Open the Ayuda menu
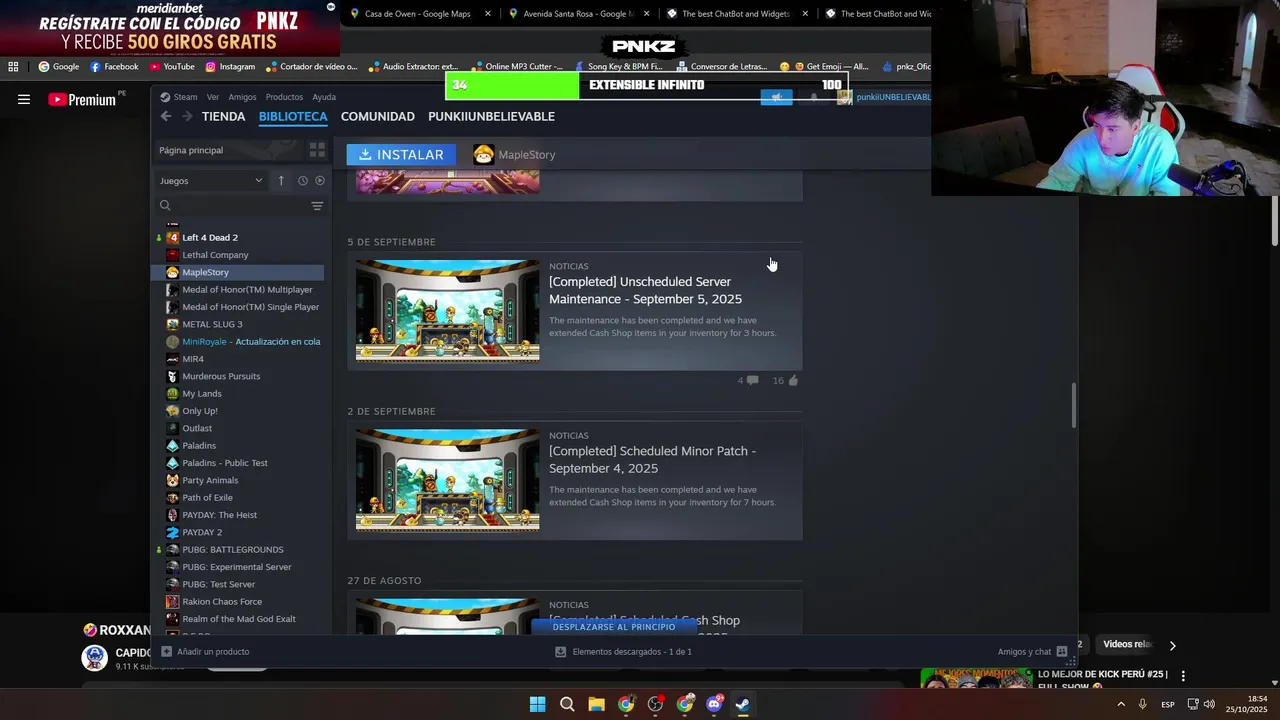Screen dimensions: 1280x720 click(324, 97)
